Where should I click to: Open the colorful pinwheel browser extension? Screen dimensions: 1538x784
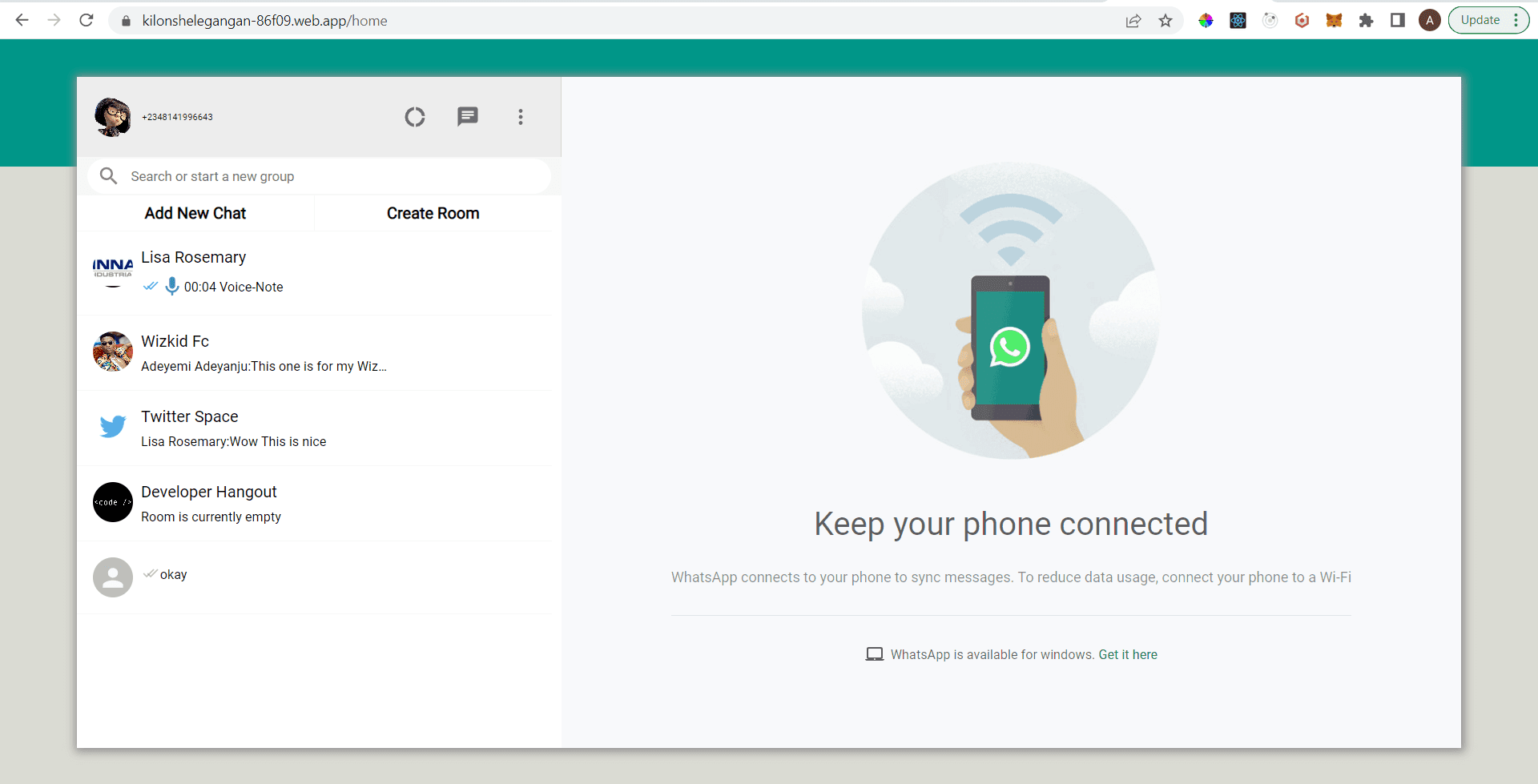[x=1206, y=21]
